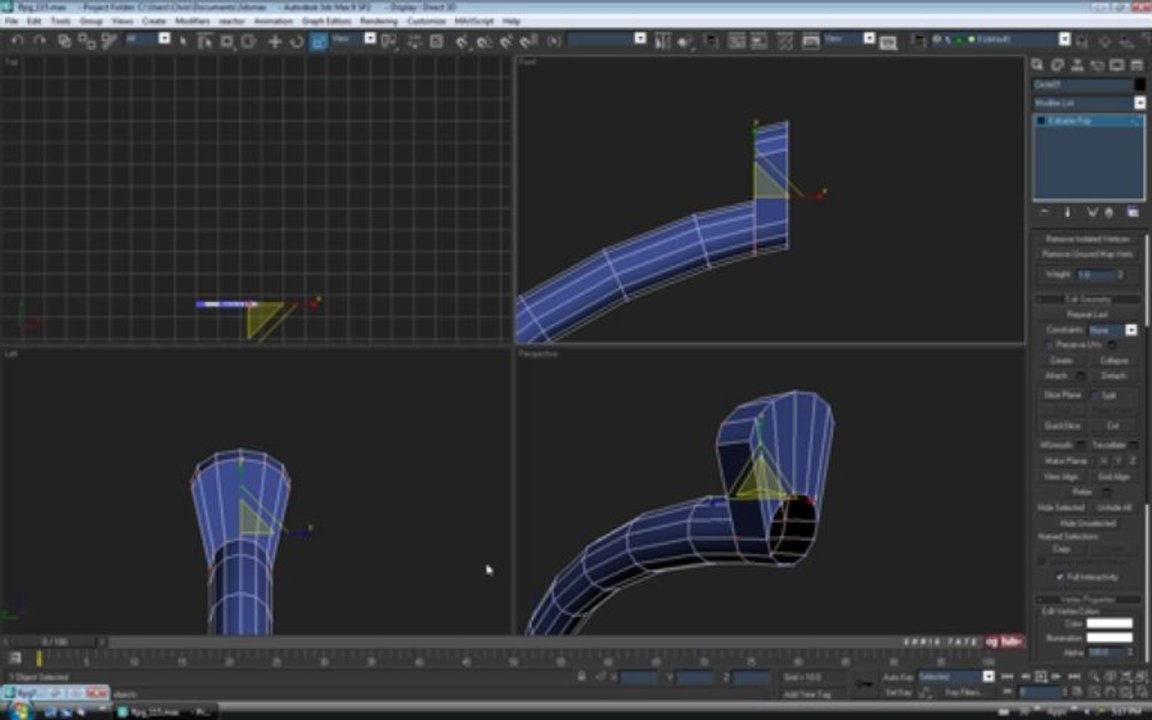Open the Rendering menu
The height and width of the screenshot is (720, 1152).
point(378,21)
